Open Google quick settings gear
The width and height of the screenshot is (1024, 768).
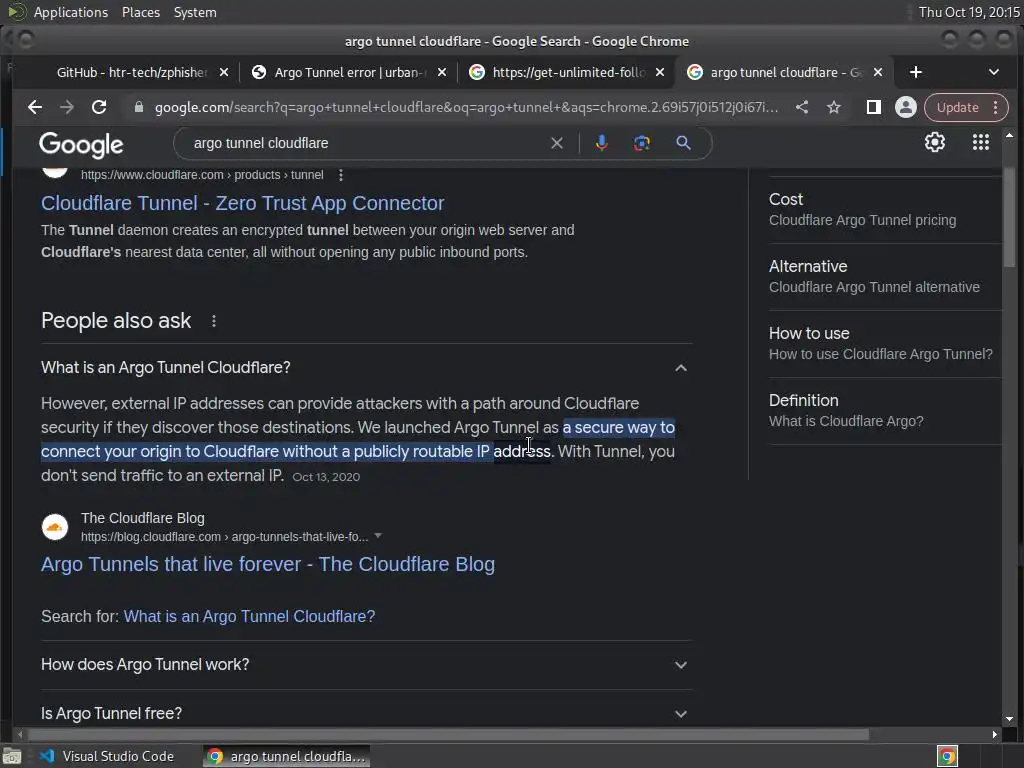tap(935, 142)
